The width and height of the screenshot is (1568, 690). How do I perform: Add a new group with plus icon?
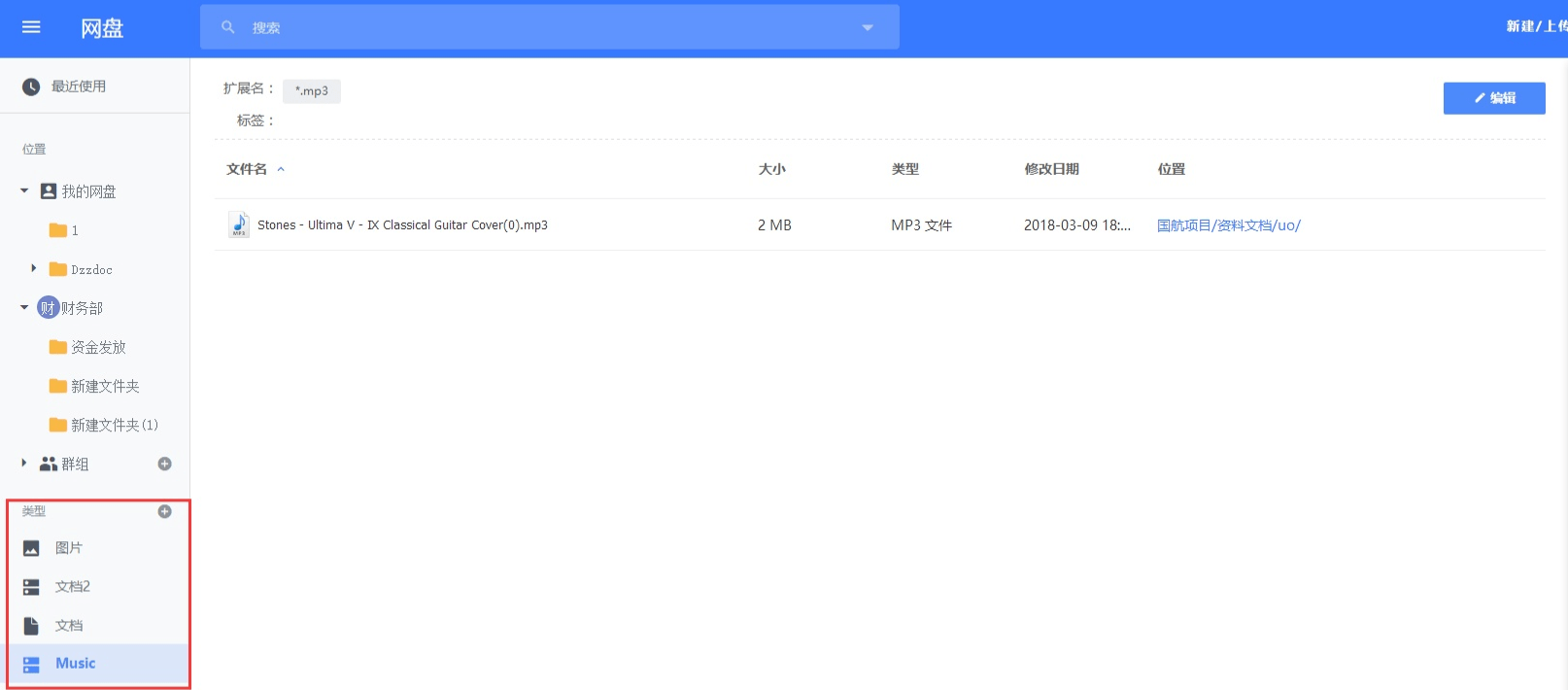point(164,464)
